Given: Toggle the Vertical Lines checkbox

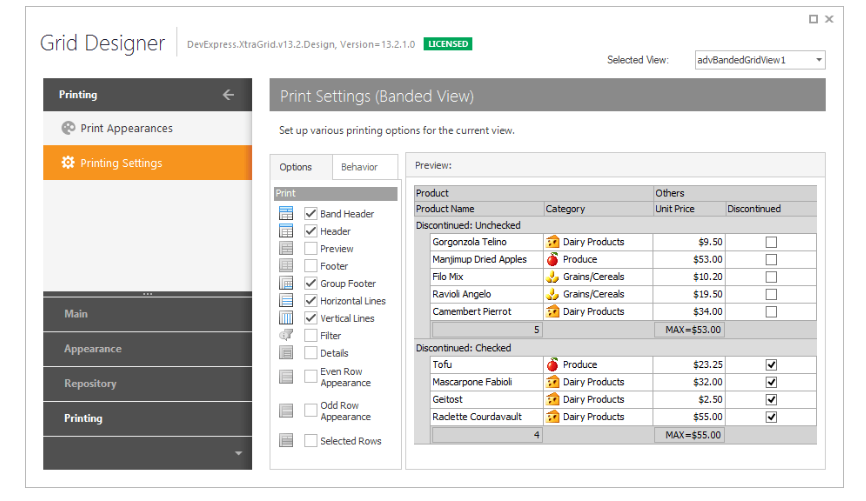Looking at the screenshot, I should 311,318.
